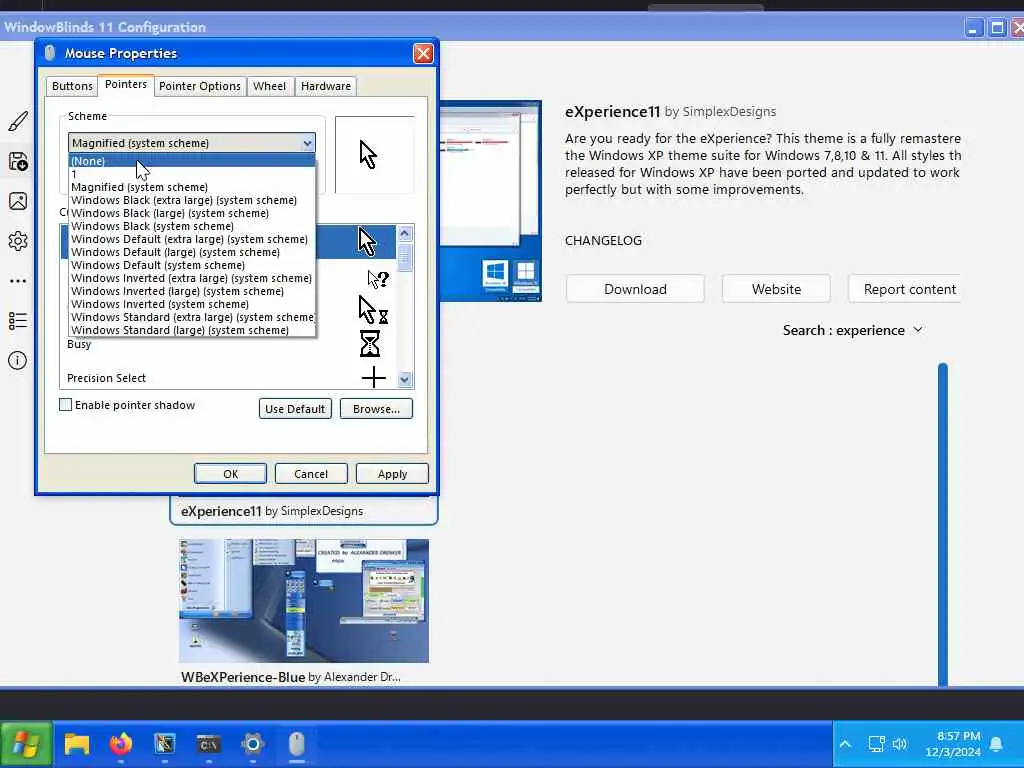
Task: Open File Explorer from the taskbar
Action: pos(76,744)
